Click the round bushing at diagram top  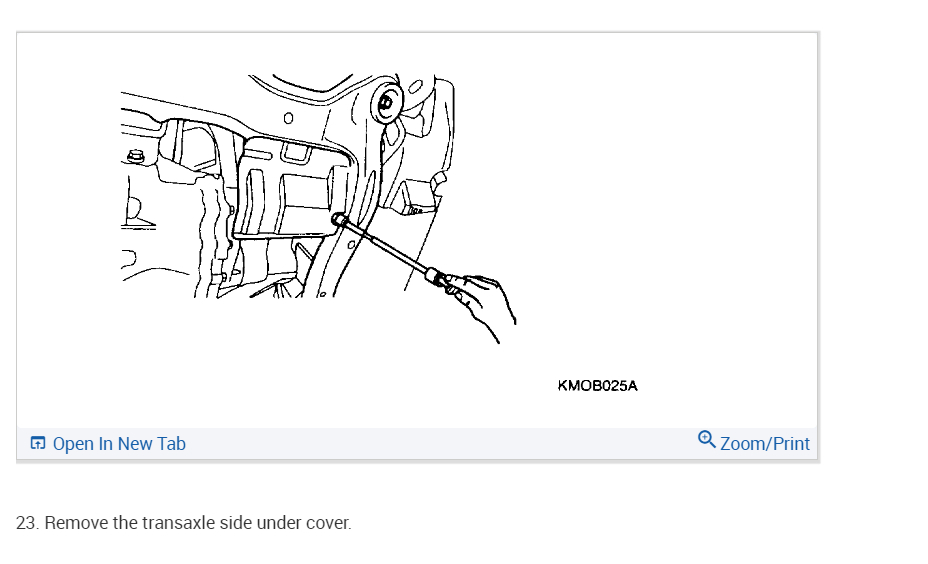pos(386,103)
